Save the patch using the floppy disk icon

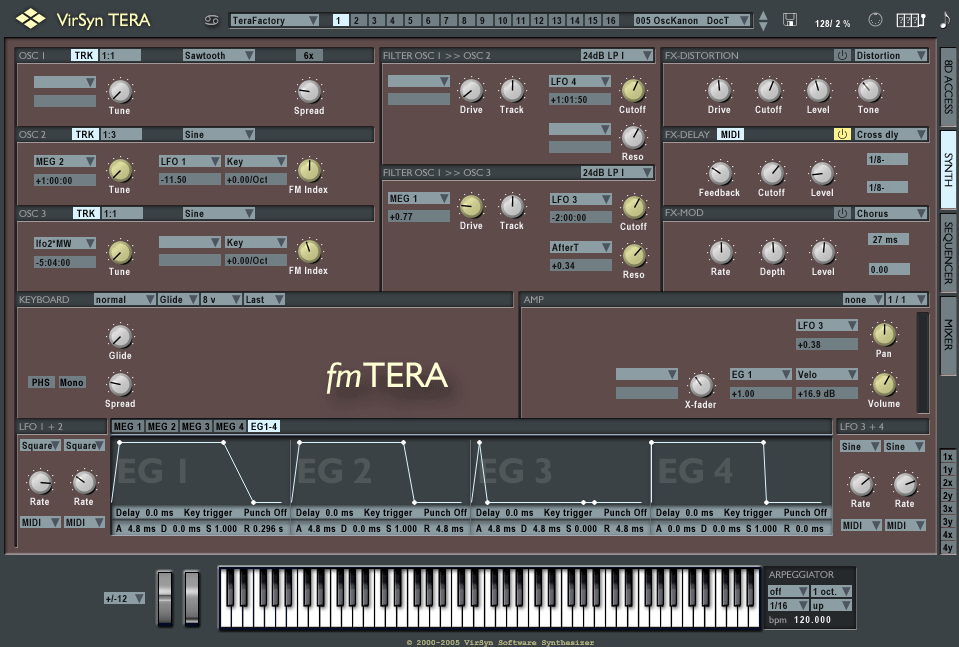[790, 20]
